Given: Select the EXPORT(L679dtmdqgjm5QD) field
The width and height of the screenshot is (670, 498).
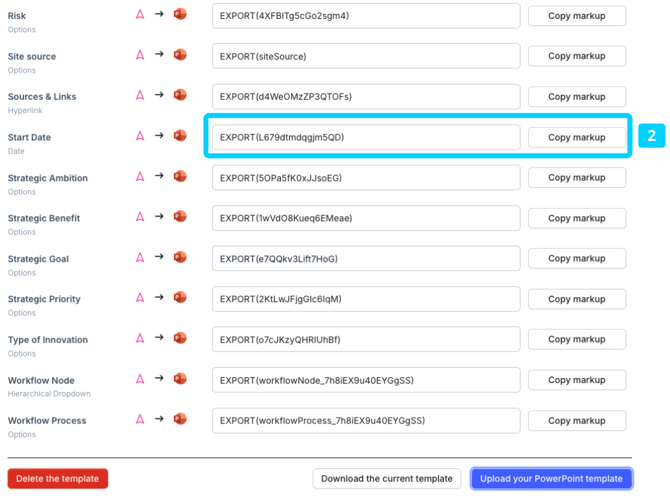Looking at the screenshot, I should pyautogui.click(x=366, y=137).
